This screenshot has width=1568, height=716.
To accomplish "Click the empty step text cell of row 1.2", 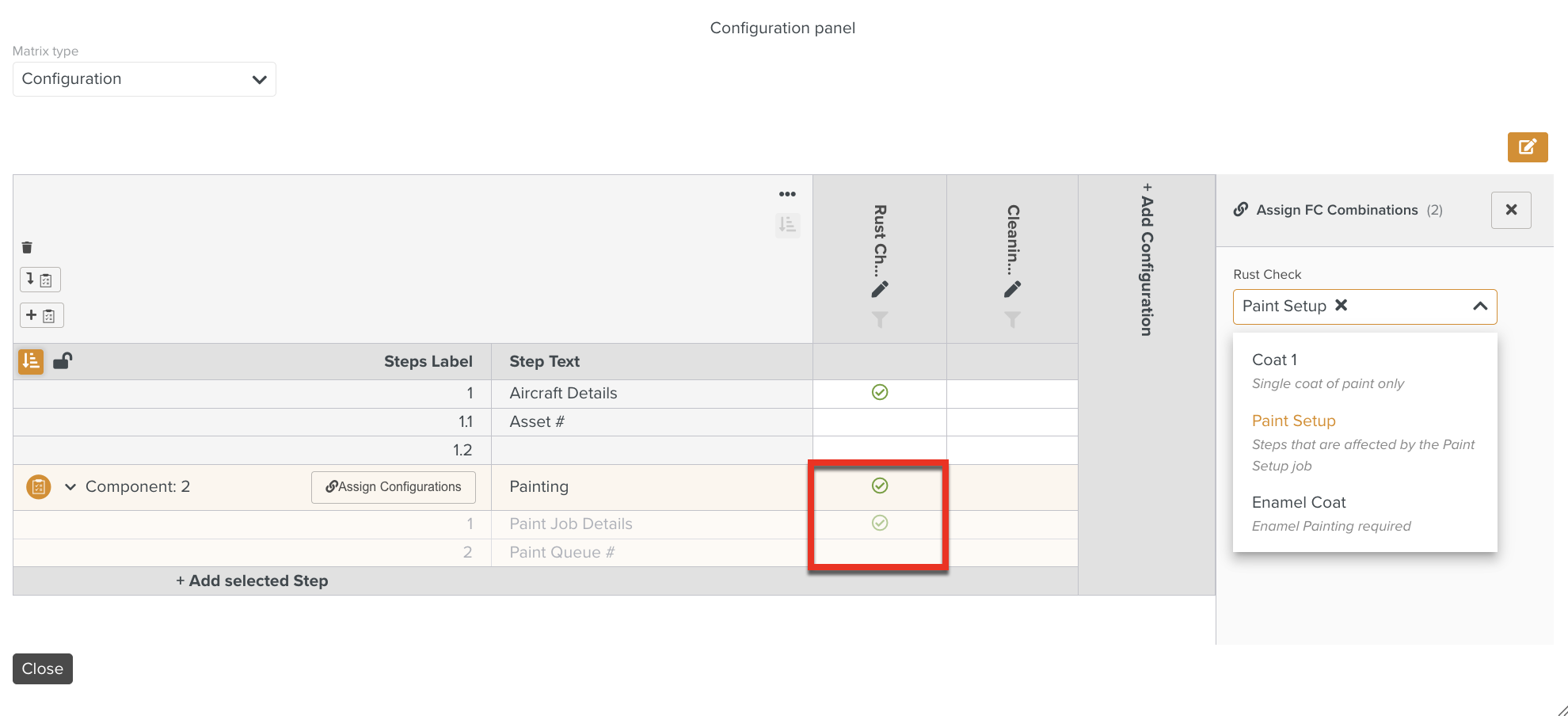I will pyautogui.click(x=652, y=450).
